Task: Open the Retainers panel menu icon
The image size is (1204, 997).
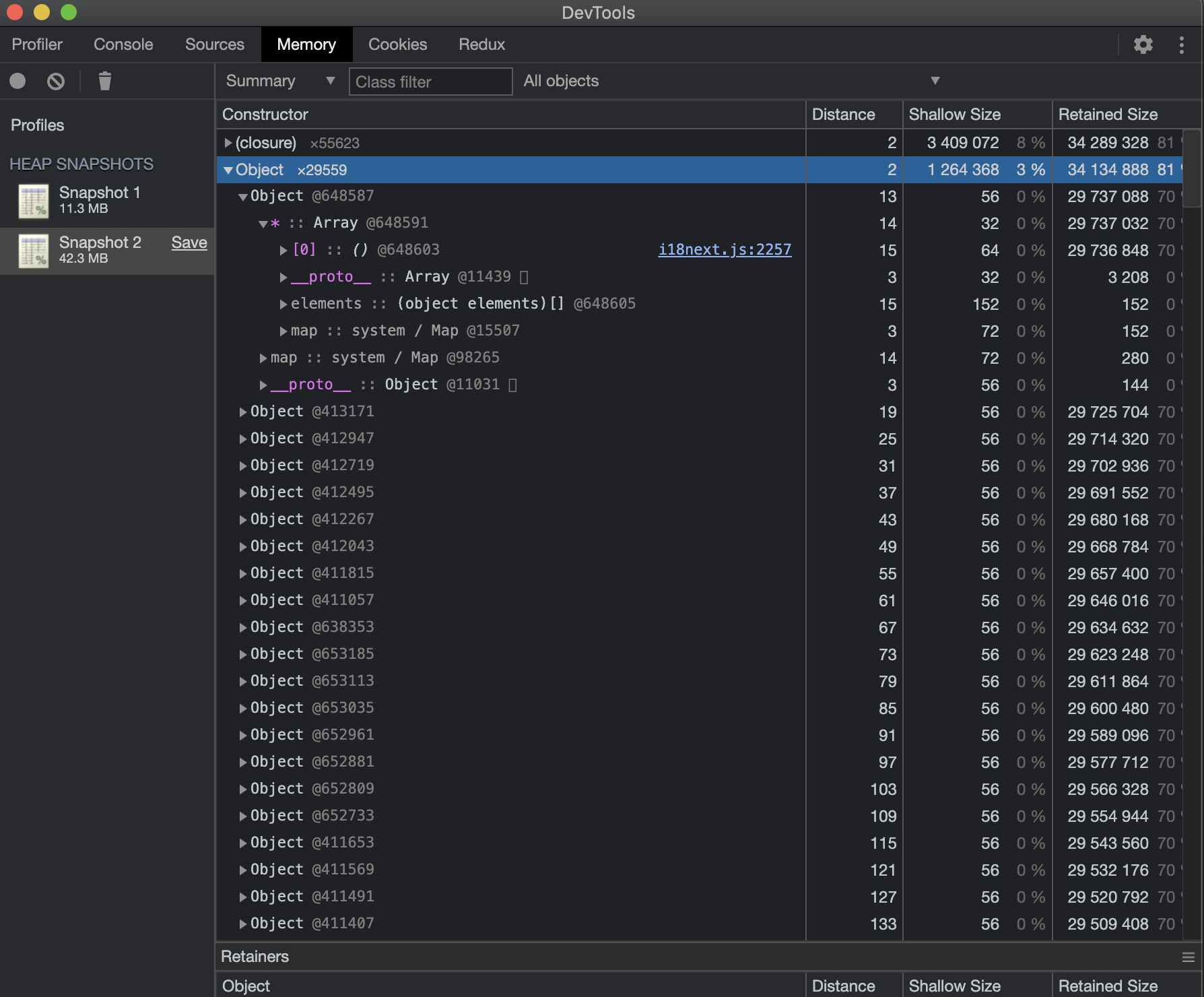Action: [1188, 957]
